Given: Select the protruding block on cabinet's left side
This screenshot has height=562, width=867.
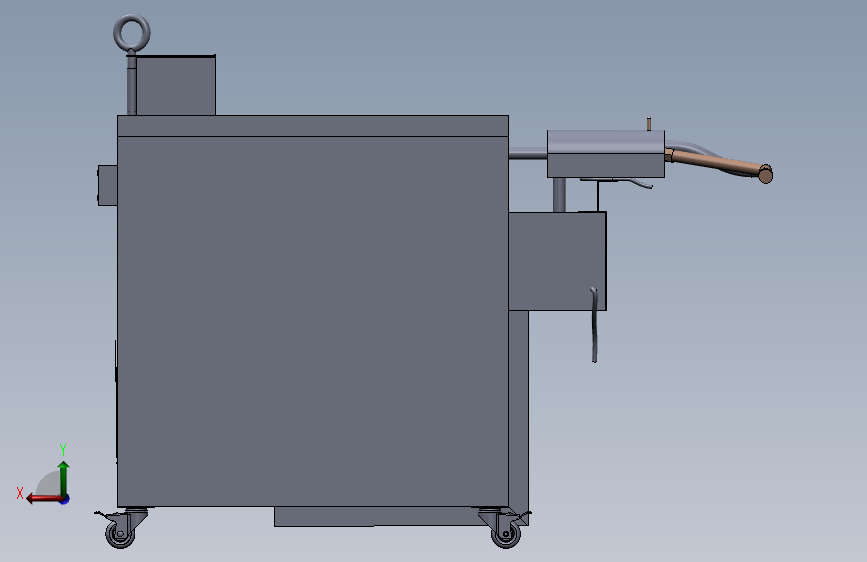Looking at the screenshot, I should pyautogui.click(x=107, y=185).
